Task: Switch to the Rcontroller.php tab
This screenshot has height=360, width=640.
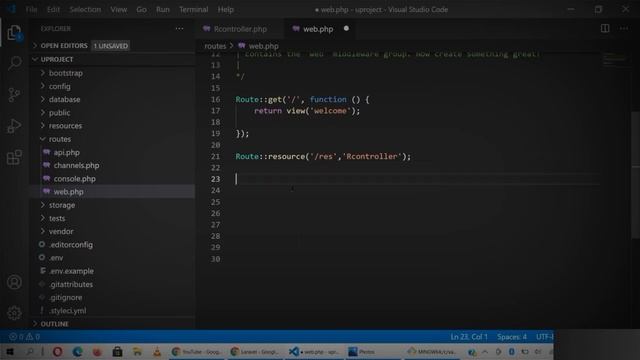Action: [x=240, y=29]
